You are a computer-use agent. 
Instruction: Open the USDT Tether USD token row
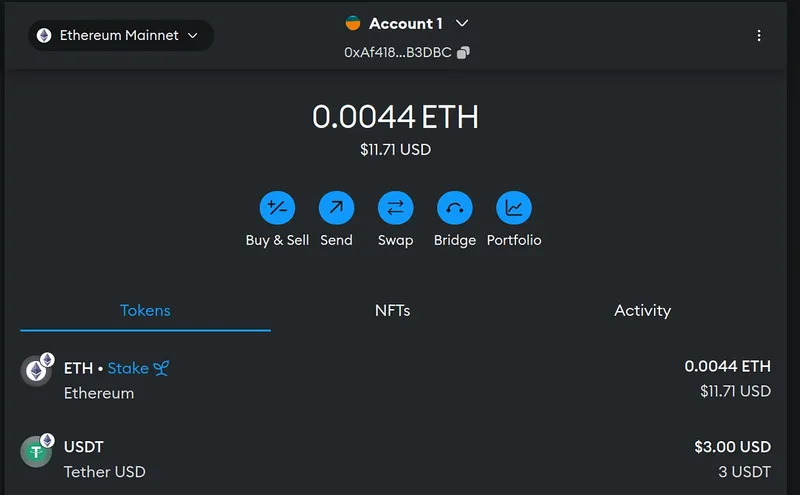[400, 458]
